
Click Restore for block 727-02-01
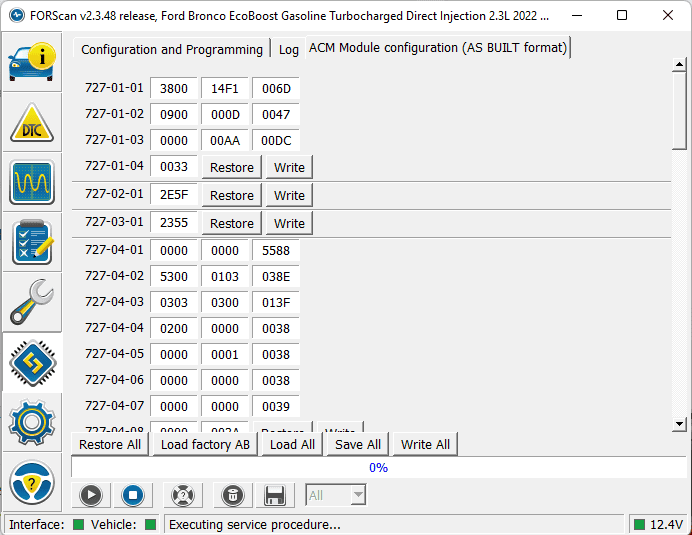[232, 195]
